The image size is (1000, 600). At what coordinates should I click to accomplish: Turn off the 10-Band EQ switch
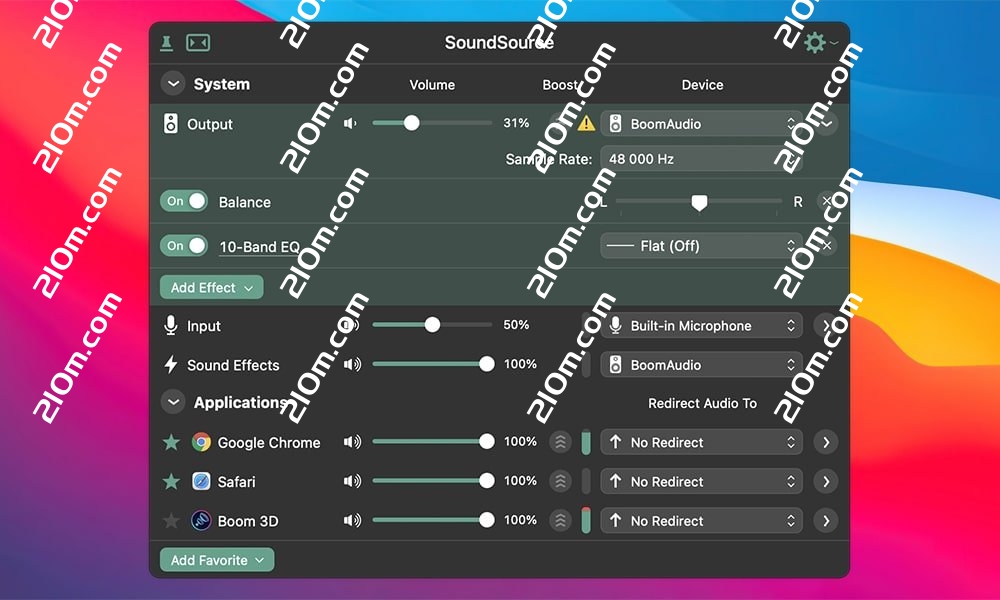184,246
